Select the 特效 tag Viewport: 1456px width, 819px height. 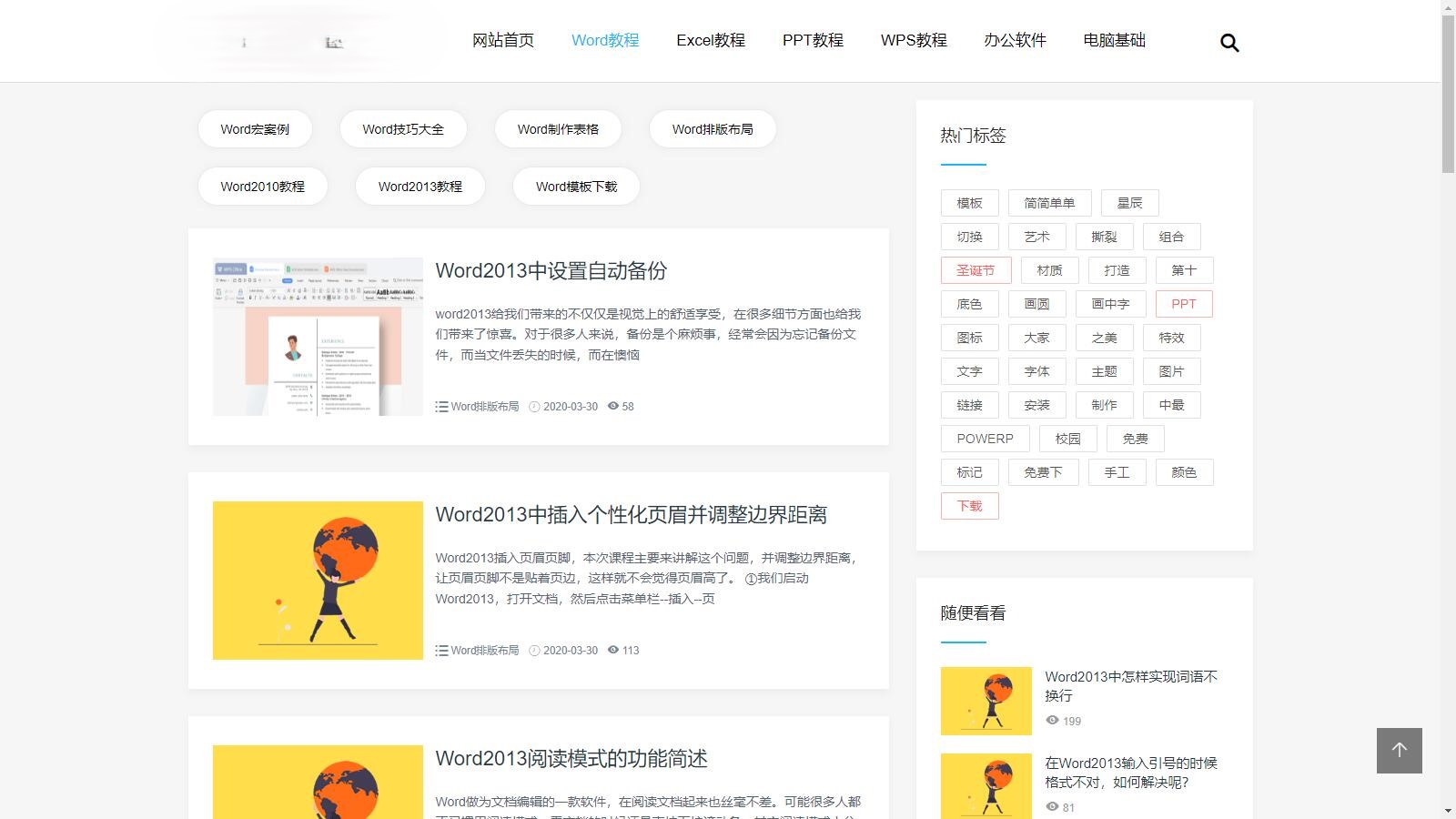tap(1171, 338)
